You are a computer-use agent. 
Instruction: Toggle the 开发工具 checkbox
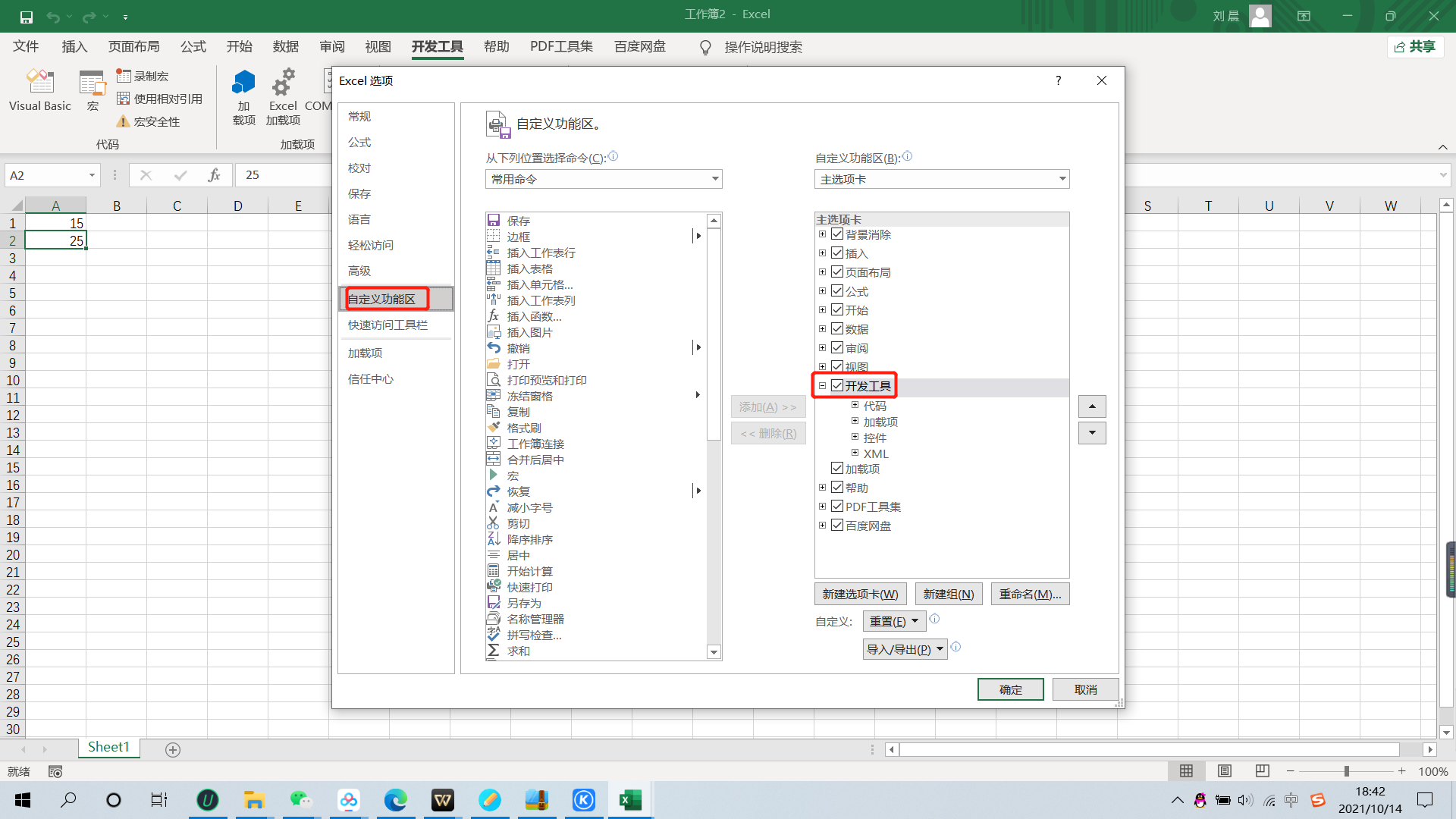click(x=837, y=386)
